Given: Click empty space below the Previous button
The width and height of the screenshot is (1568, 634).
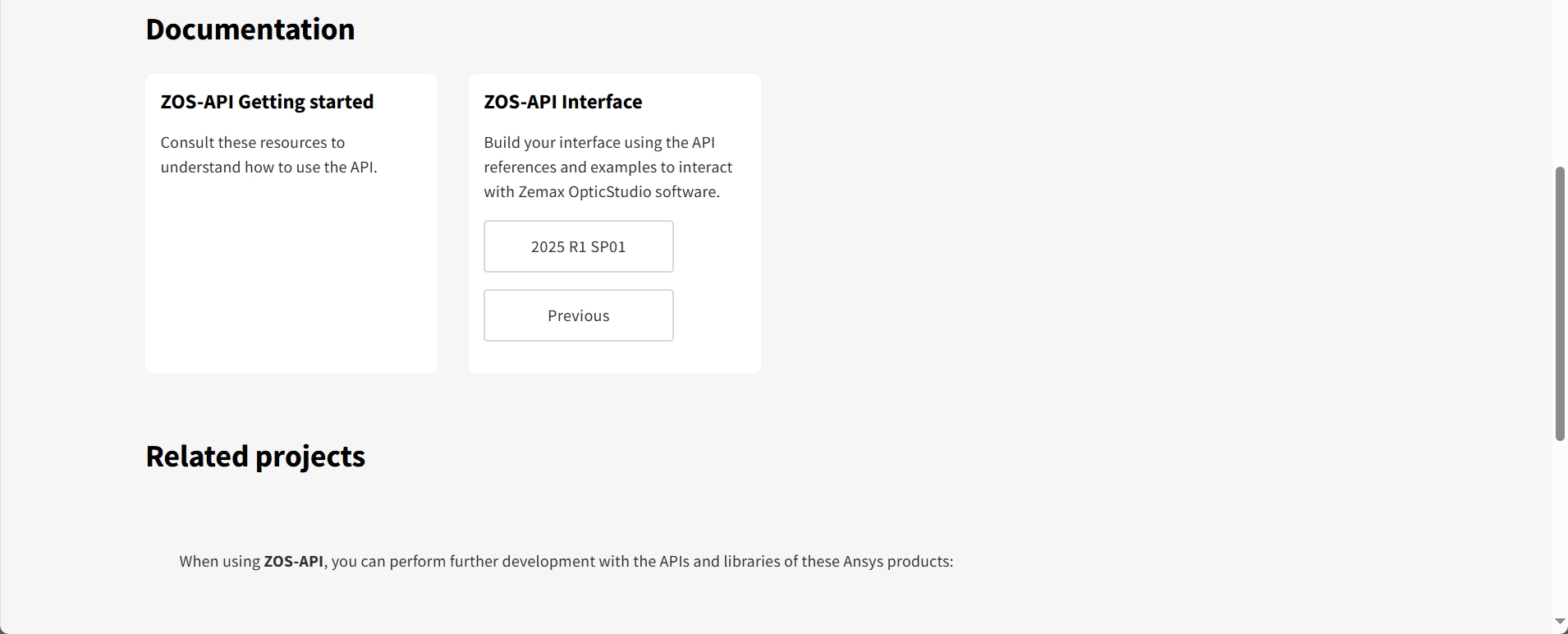Looking at the screenshot, I should click(x=614, y=357).
